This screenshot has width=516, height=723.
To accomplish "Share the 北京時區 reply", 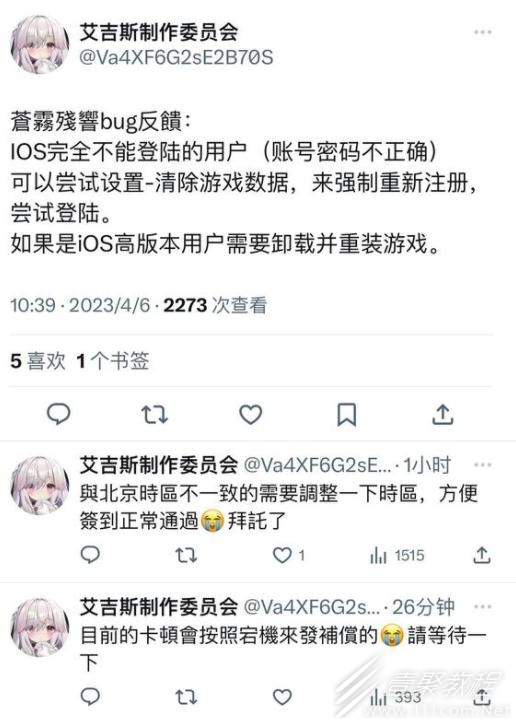I will pos(481,555).
